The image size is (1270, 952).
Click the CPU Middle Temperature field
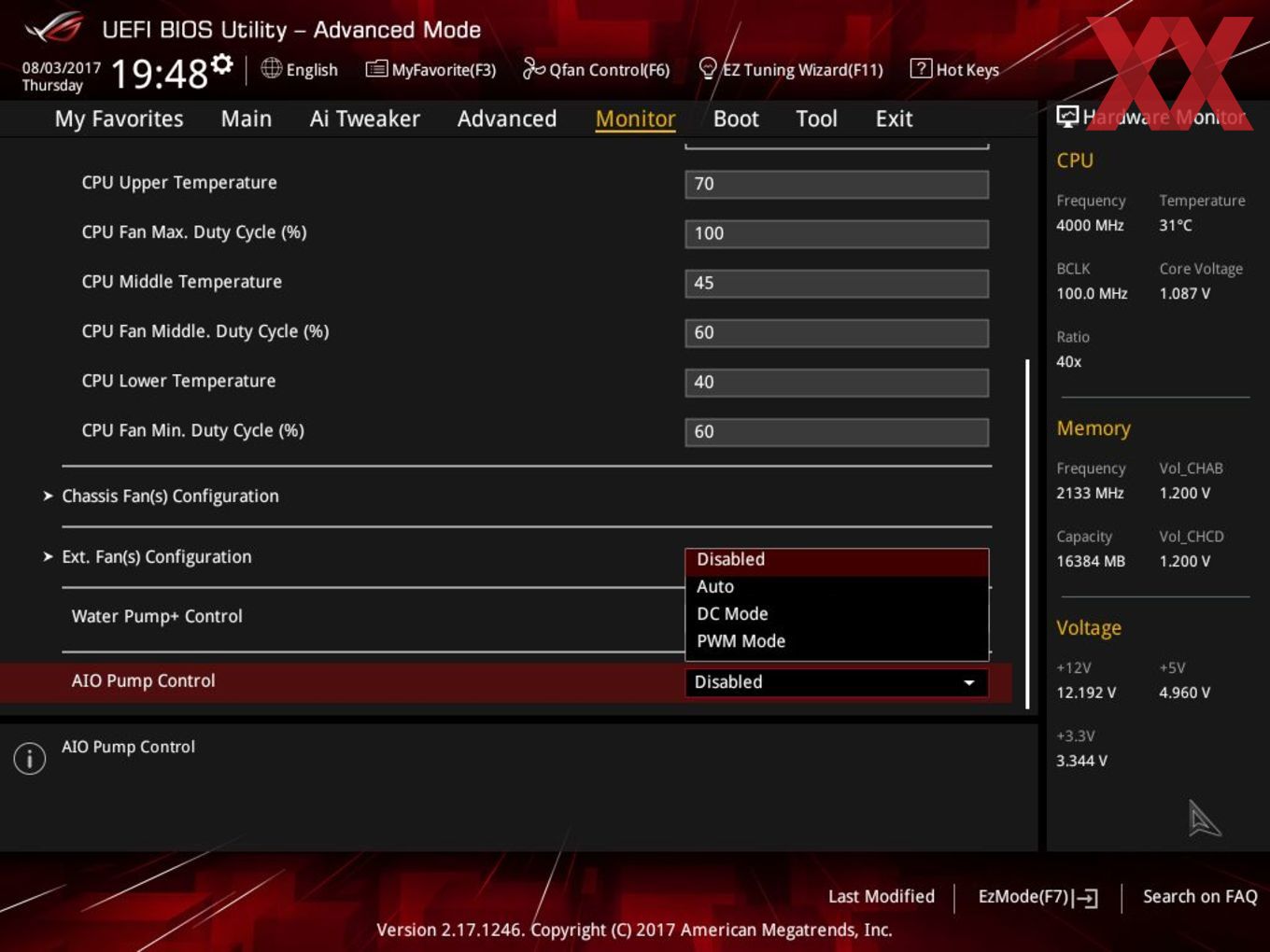(x=837, y=283)
